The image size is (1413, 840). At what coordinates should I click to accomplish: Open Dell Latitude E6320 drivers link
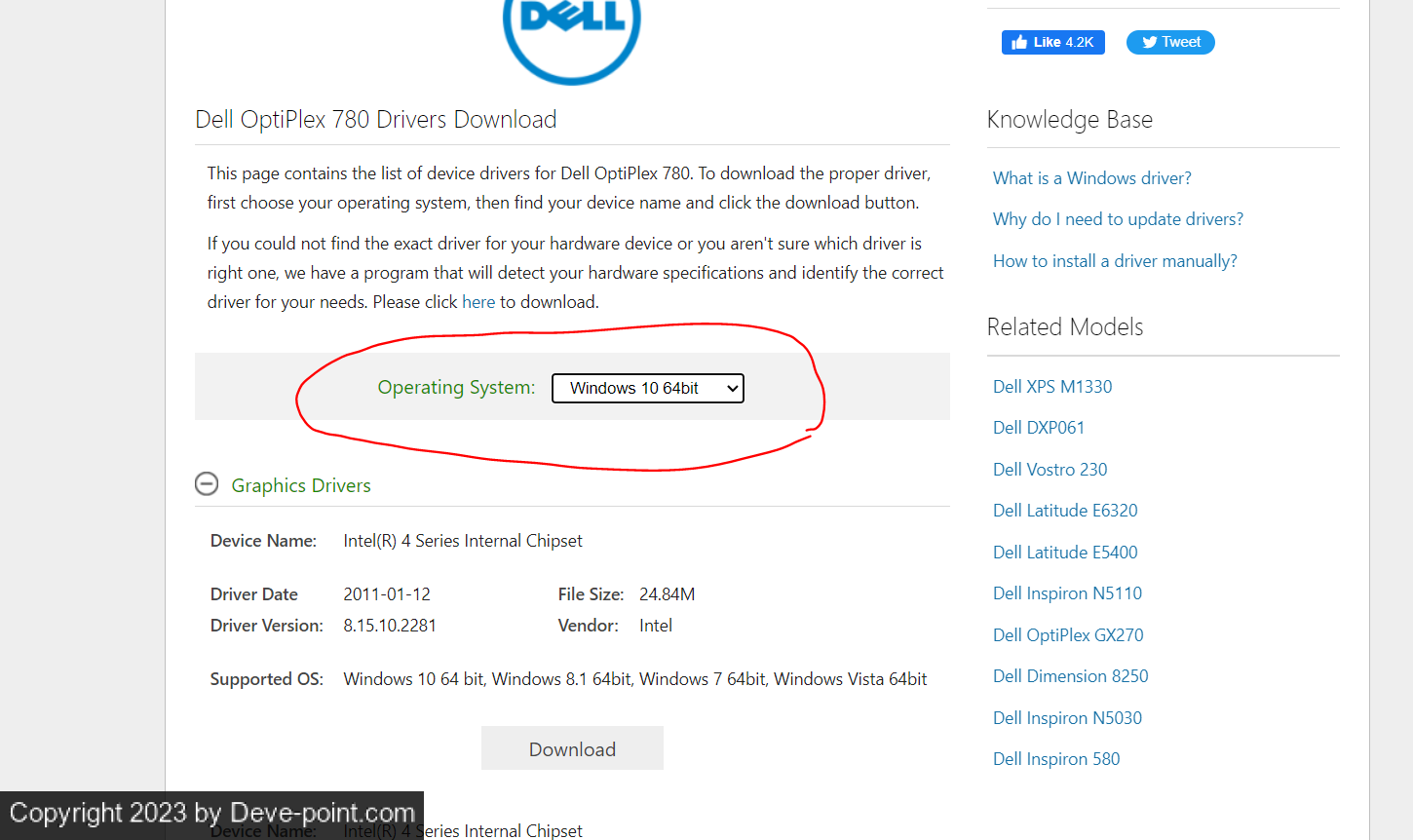pyautogui.click(x=1065, y=511)
